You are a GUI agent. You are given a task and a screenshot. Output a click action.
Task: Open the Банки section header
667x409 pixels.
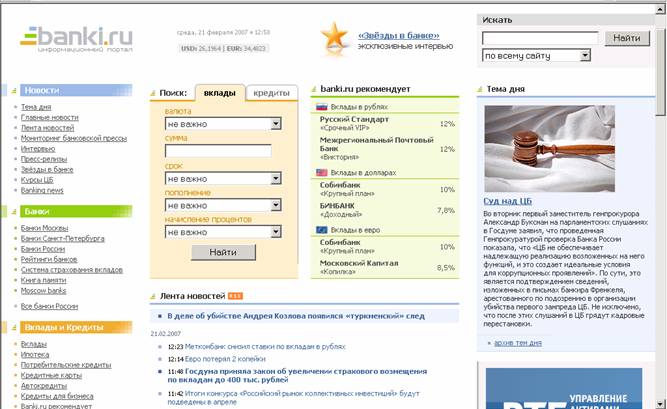coord(76,212)
